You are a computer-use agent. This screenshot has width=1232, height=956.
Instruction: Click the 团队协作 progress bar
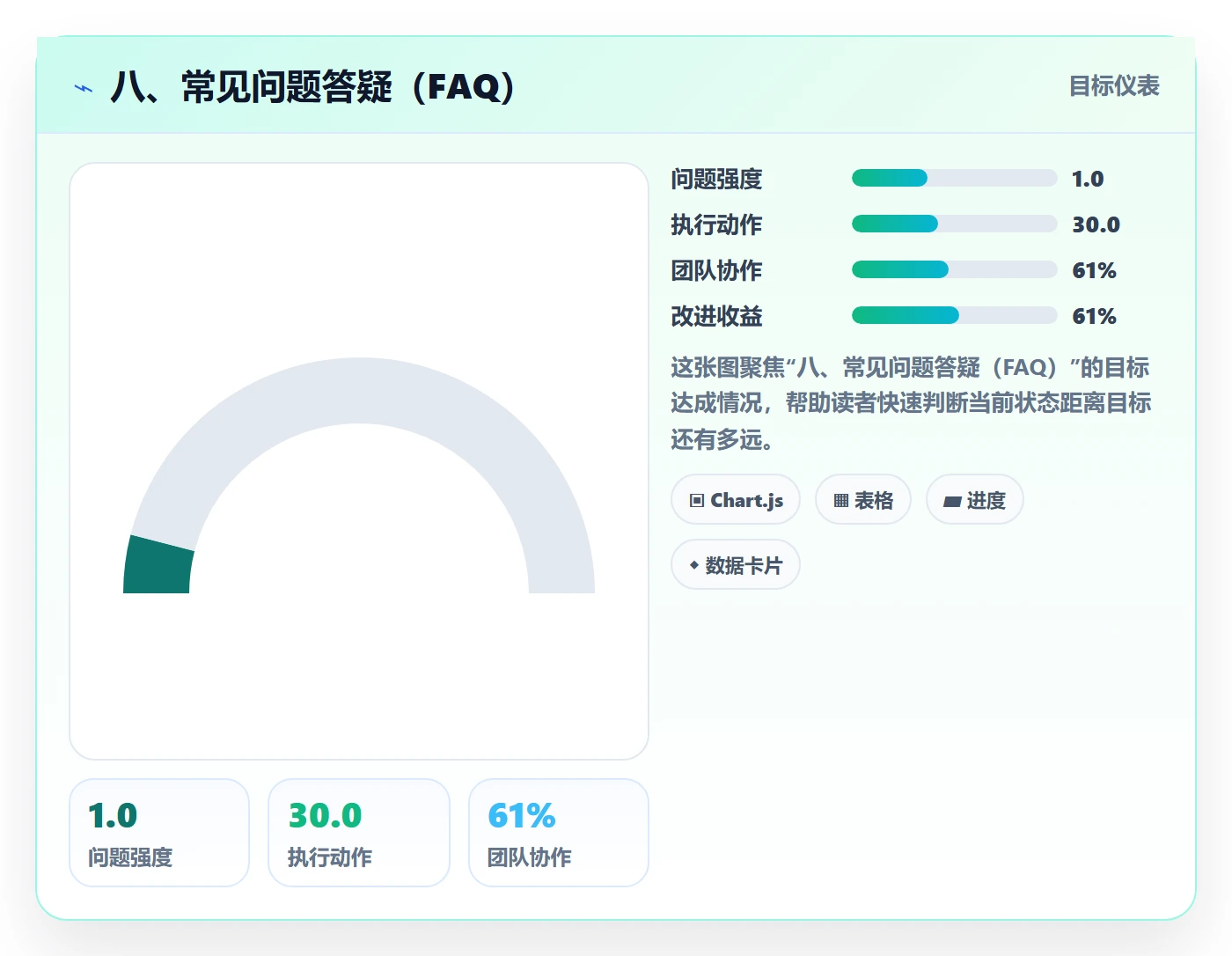(955, 269)
